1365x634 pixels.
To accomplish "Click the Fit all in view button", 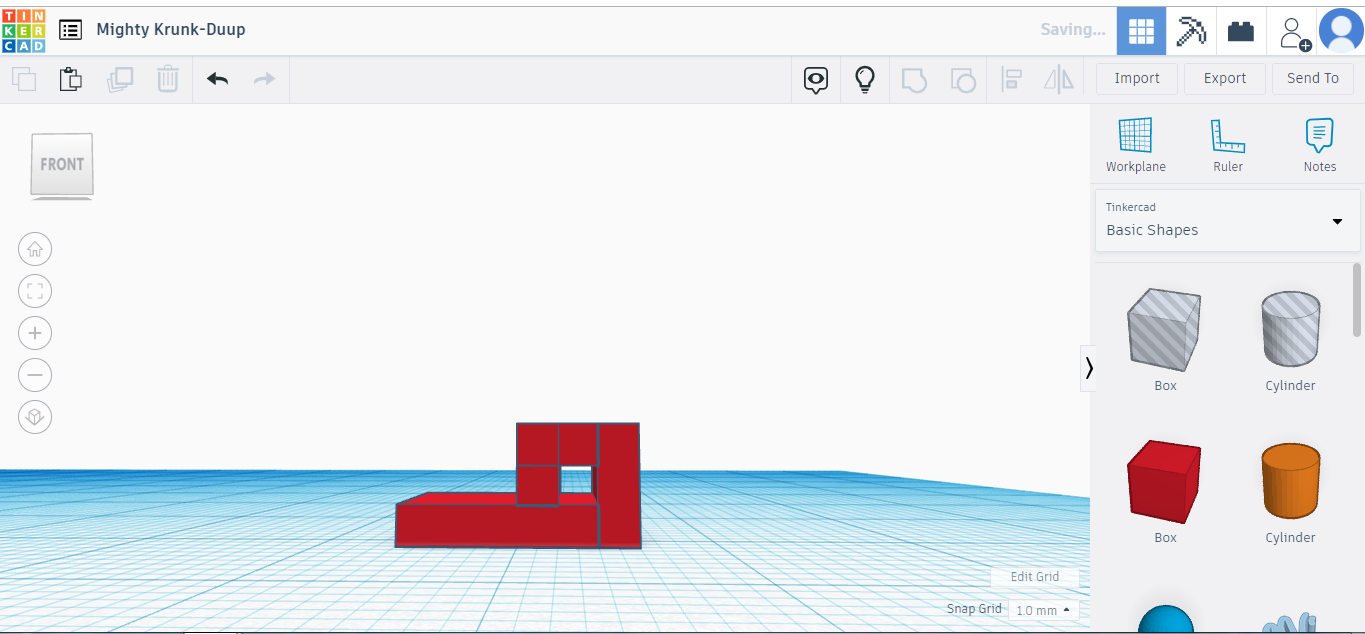I will (35, 291).
